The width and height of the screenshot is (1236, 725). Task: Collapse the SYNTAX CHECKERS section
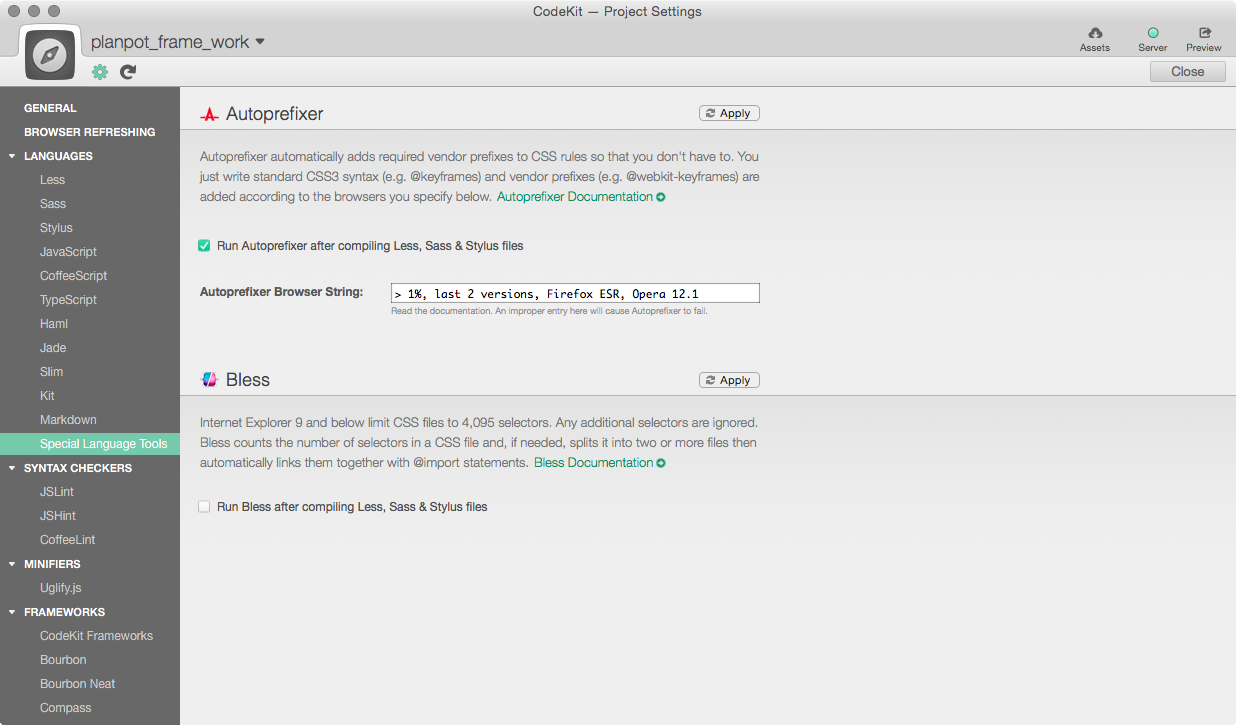click(12, 468)
